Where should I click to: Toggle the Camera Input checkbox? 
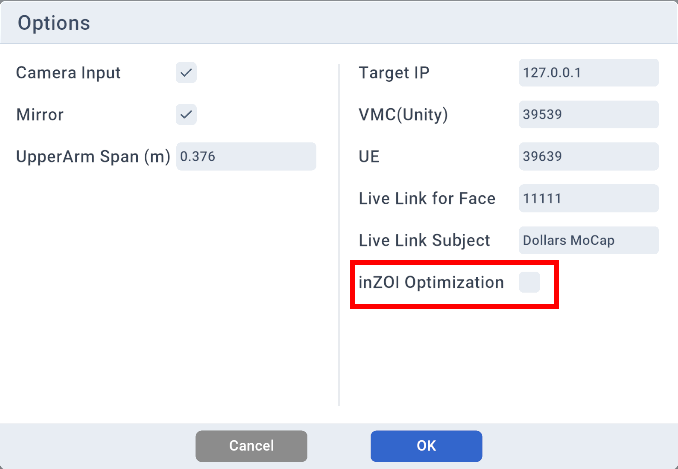coord(187,73)
